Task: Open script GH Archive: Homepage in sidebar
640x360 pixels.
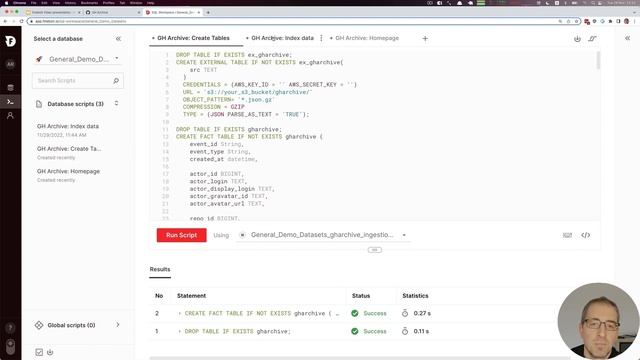Action: pos(68,171)
